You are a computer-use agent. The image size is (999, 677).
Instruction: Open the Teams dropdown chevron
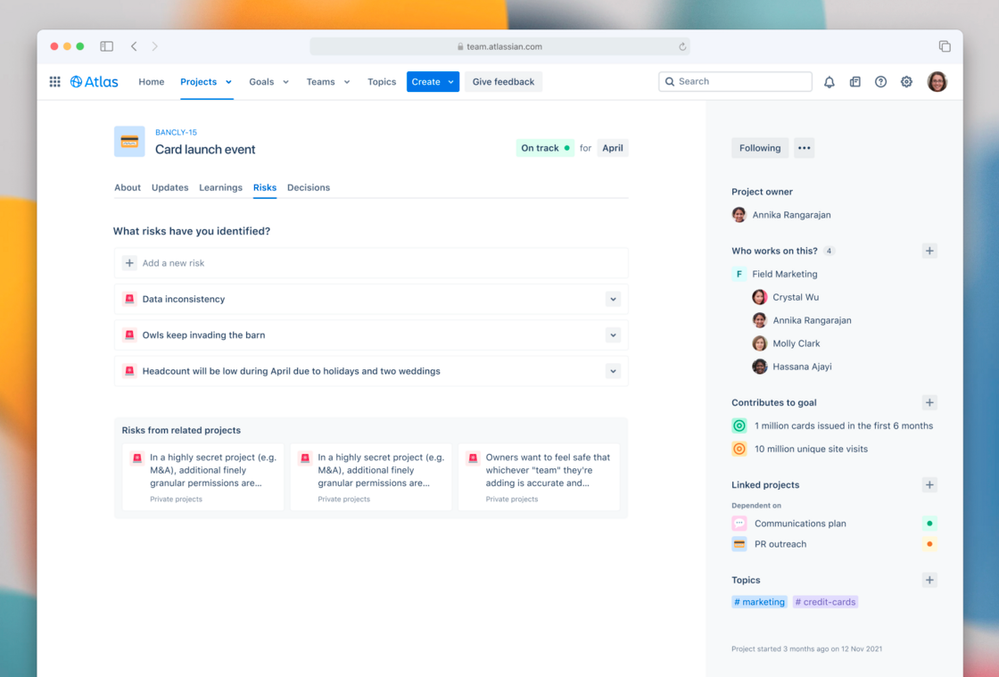pyautogui.click(x=347, y=82)
